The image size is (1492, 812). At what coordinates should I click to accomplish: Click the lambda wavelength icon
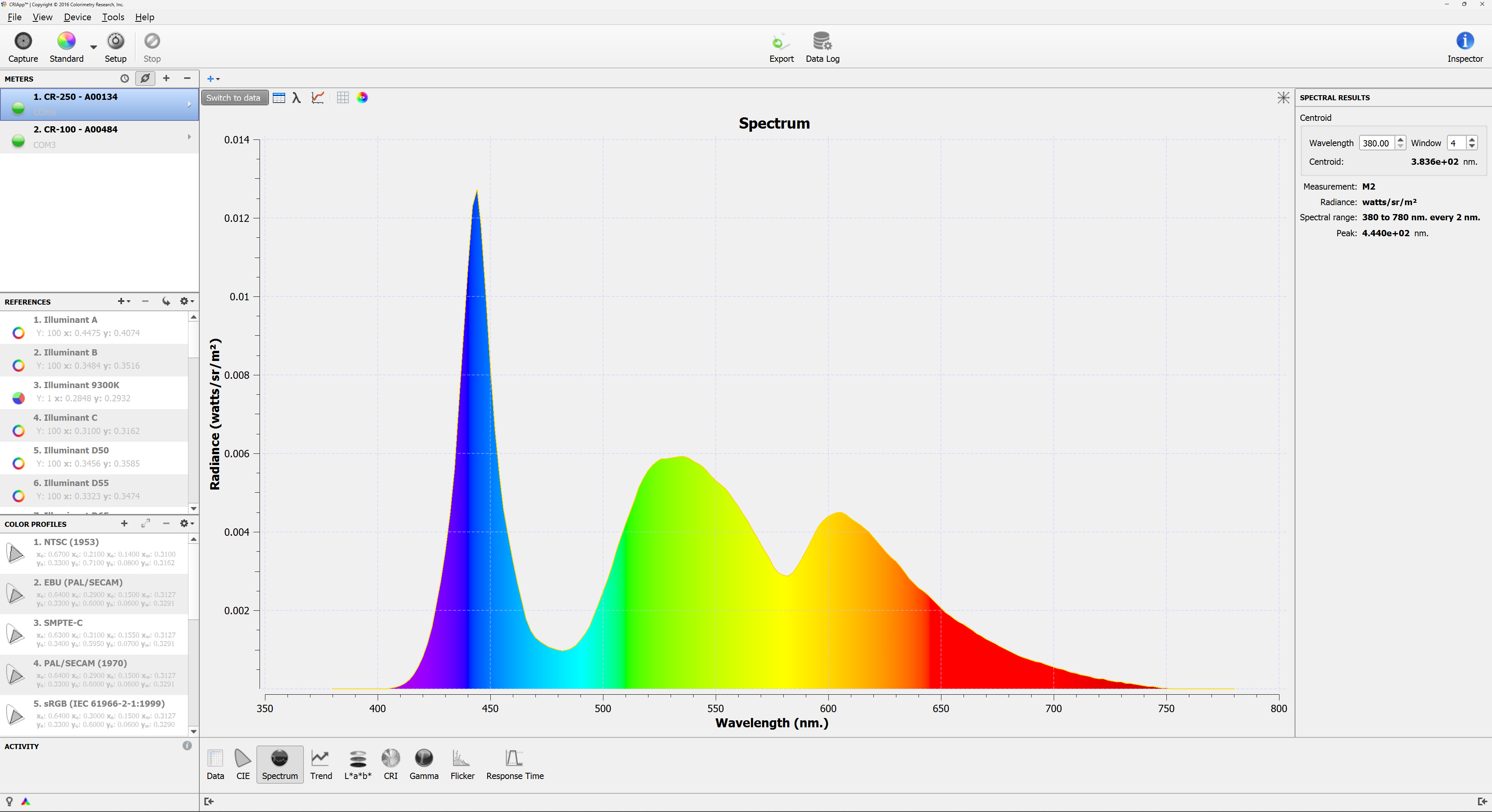296,98
